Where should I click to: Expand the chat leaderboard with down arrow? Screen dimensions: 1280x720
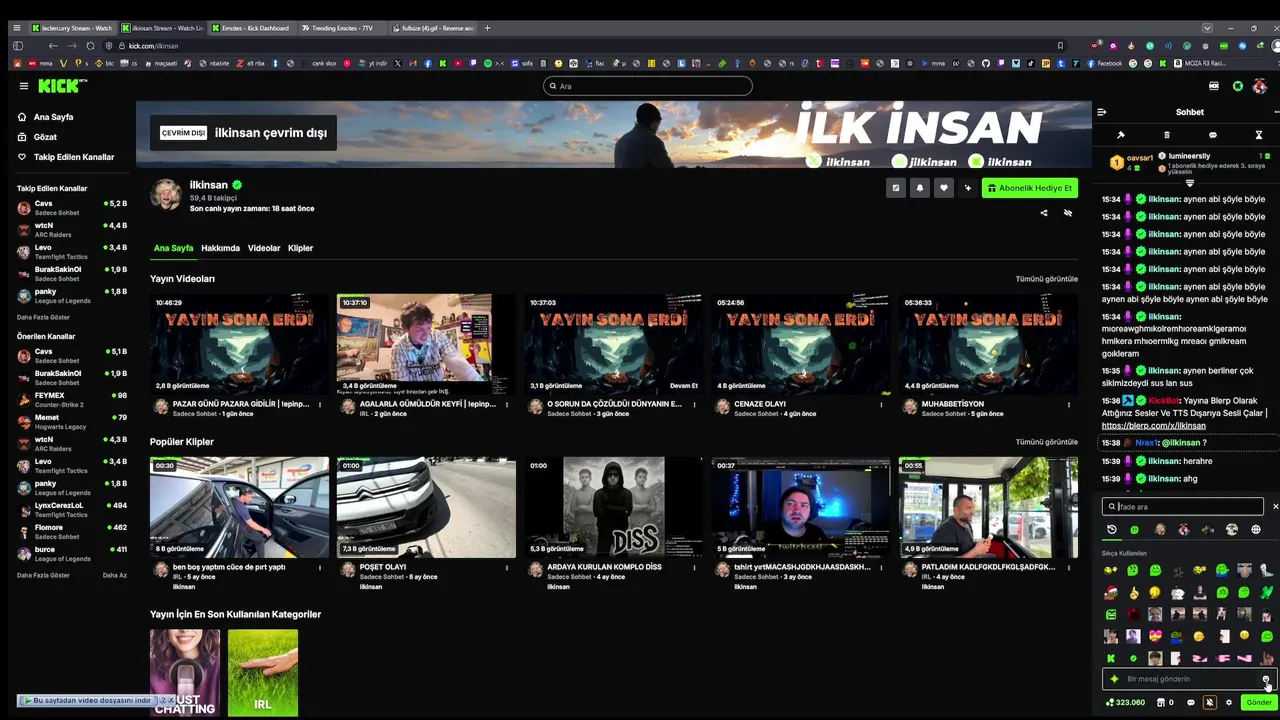point(1189,183)
